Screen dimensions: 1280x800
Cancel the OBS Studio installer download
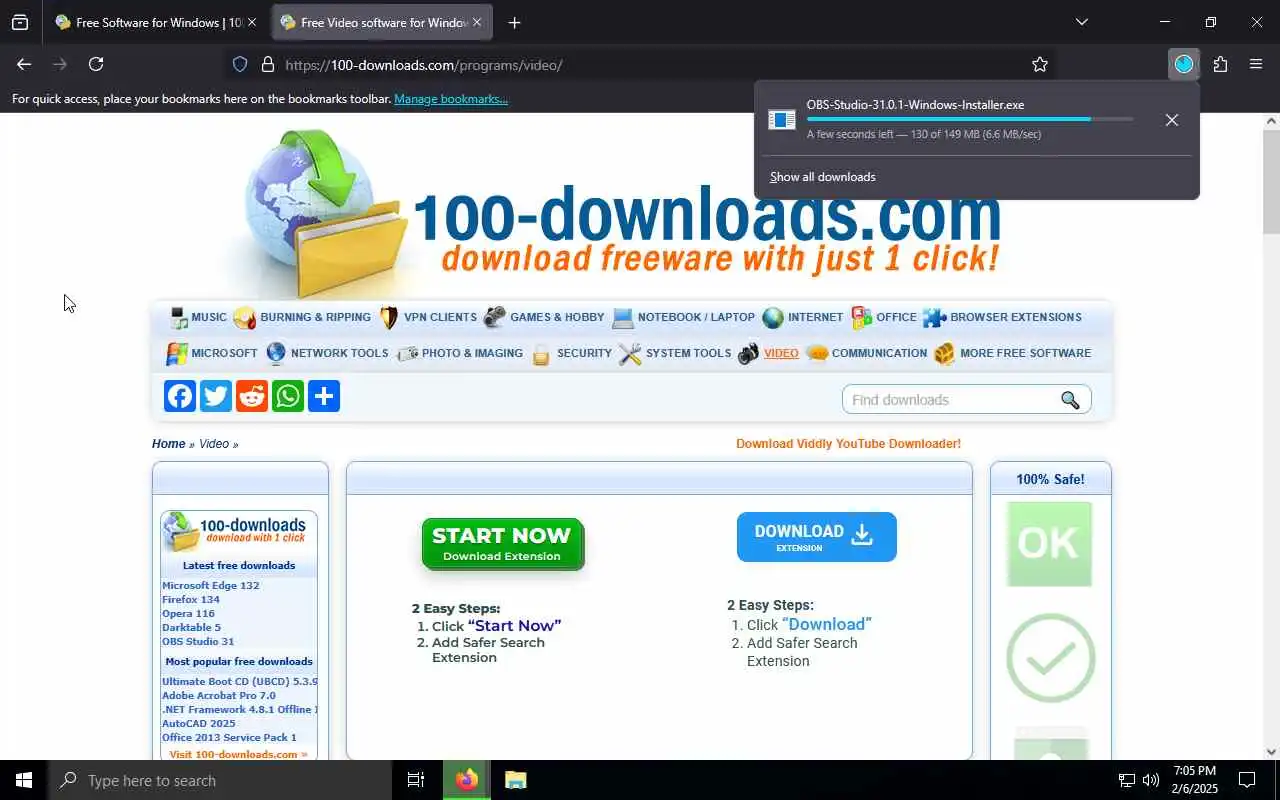point(1172,120)
